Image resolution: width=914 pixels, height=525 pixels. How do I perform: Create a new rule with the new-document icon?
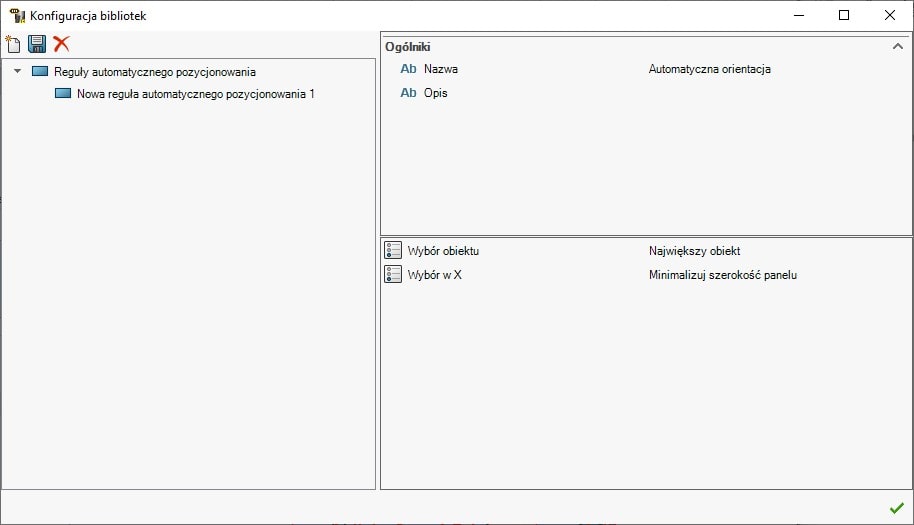[x=13, y=44]
